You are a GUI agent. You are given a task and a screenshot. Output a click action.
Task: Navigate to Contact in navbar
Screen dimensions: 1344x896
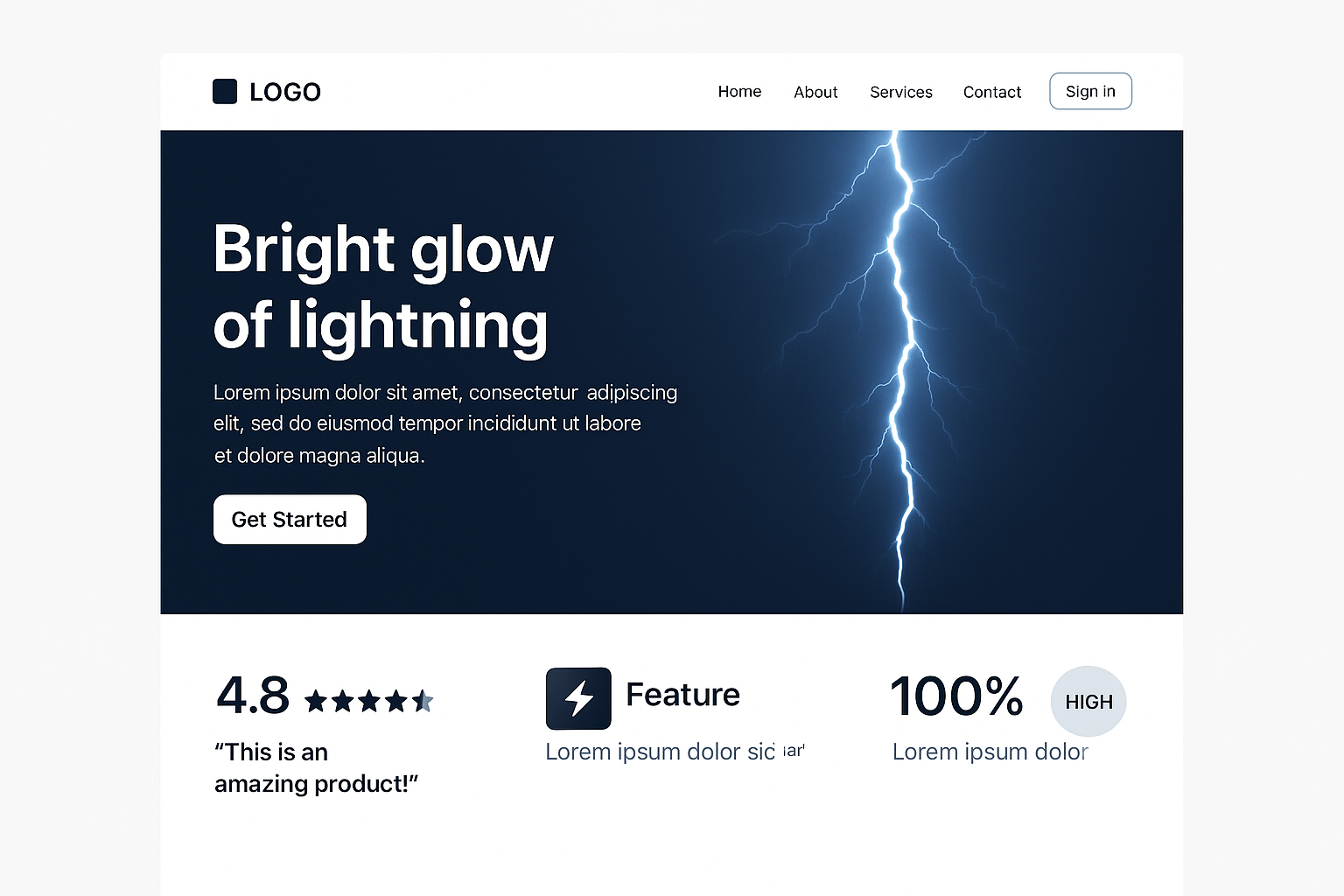pos(991,92)
